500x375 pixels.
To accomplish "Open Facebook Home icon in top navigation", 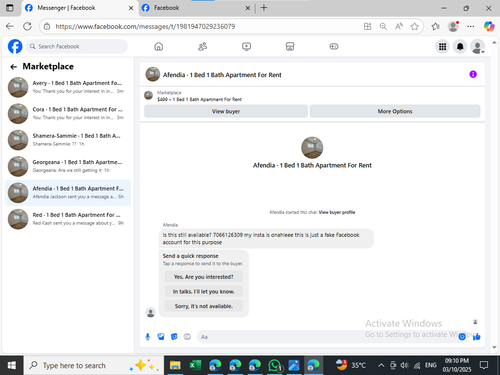I will pyautogui.click(x=159, y=46).
